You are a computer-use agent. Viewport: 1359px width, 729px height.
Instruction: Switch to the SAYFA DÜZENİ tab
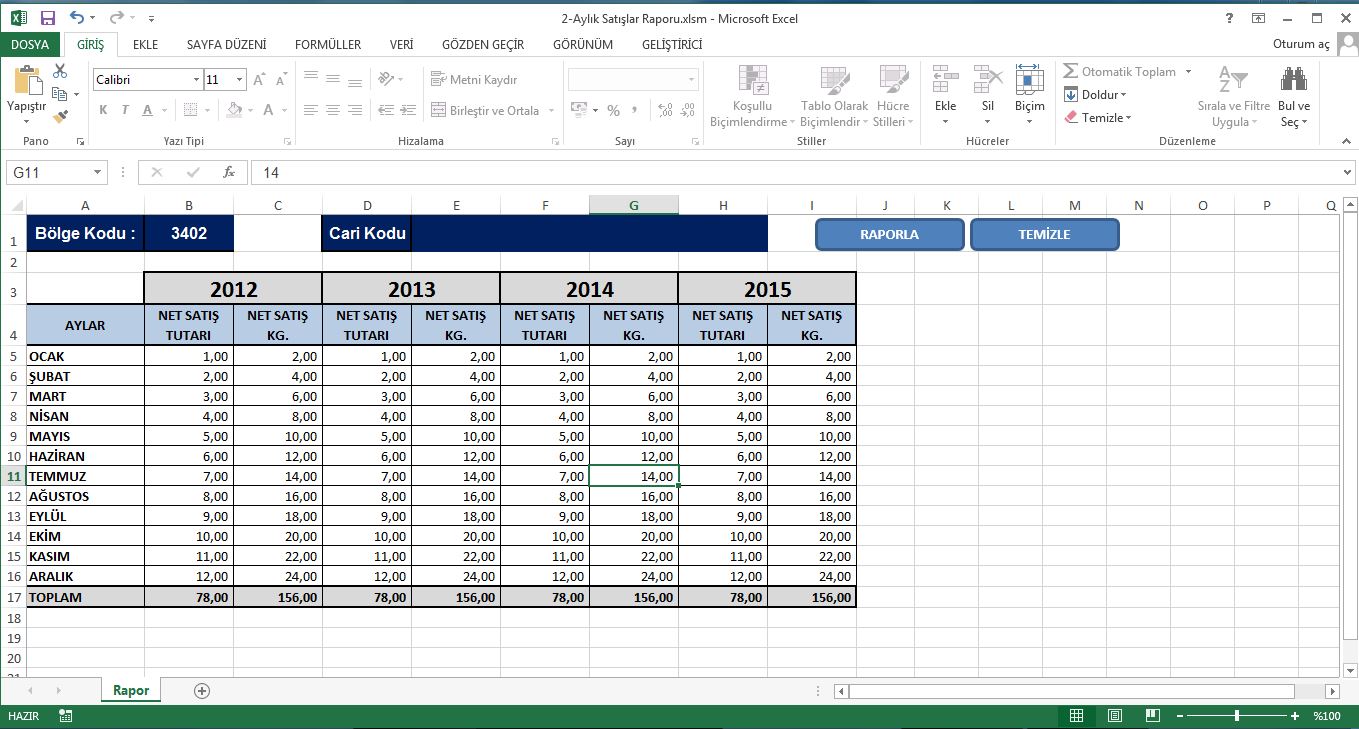coord(226,44)
